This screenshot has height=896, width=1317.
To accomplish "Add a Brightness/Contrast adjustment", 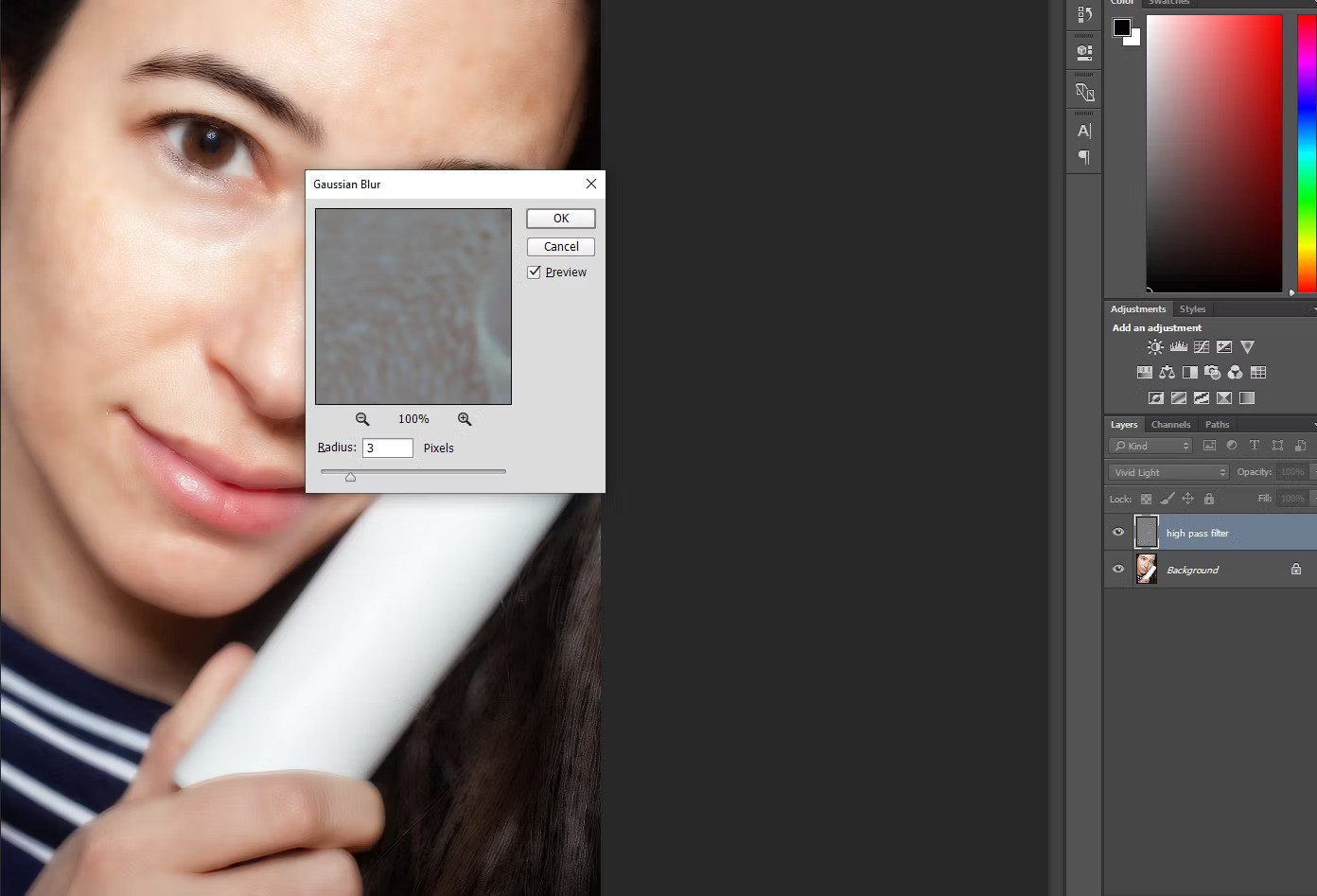I will (1155, 346).
